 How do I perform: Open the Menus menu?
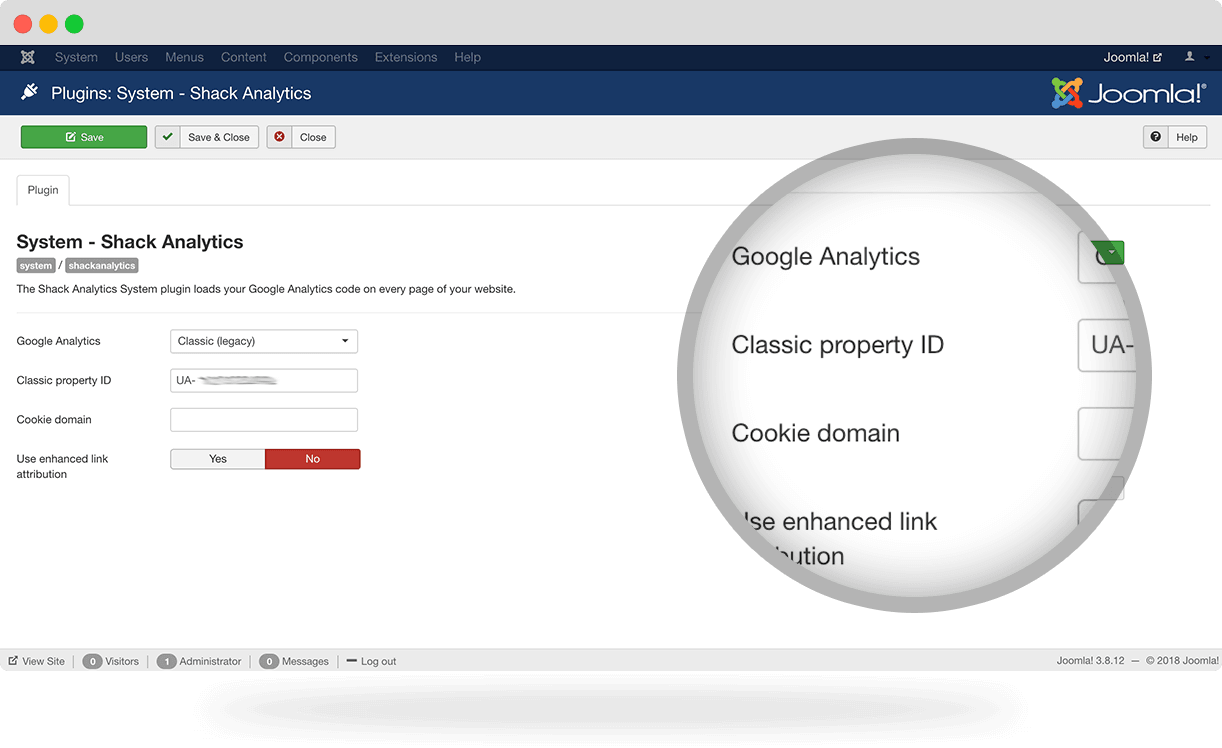pyautogui.click(x=184, y=57)
